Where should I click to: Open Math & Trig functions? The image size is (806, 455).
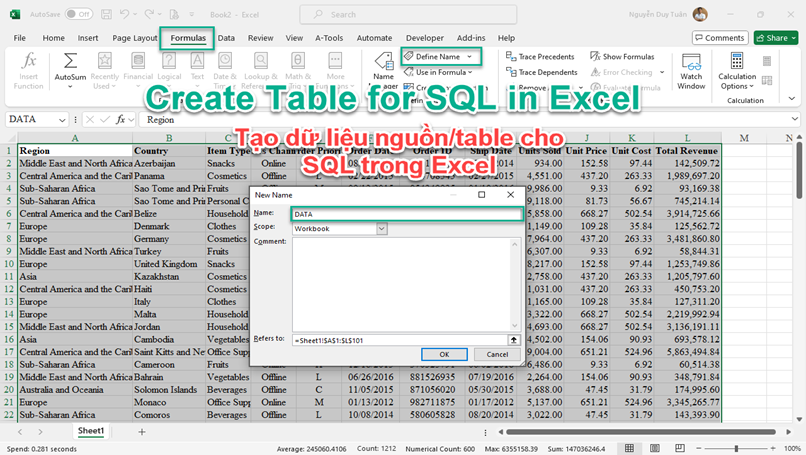click(298, 71)
